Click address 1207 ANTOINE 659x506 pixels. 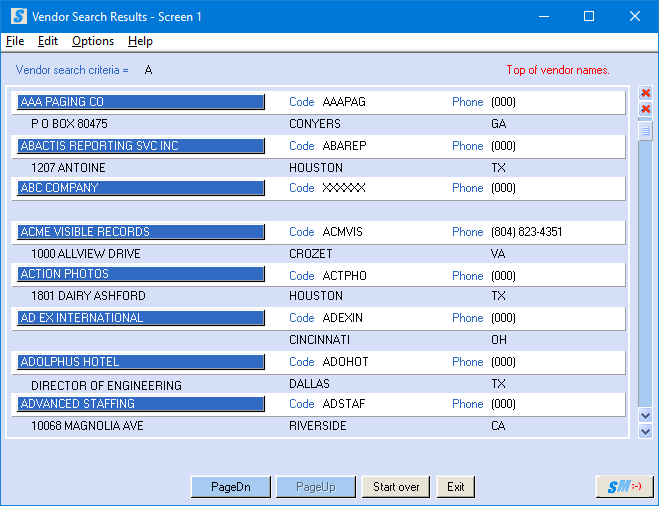pos(68,168)
